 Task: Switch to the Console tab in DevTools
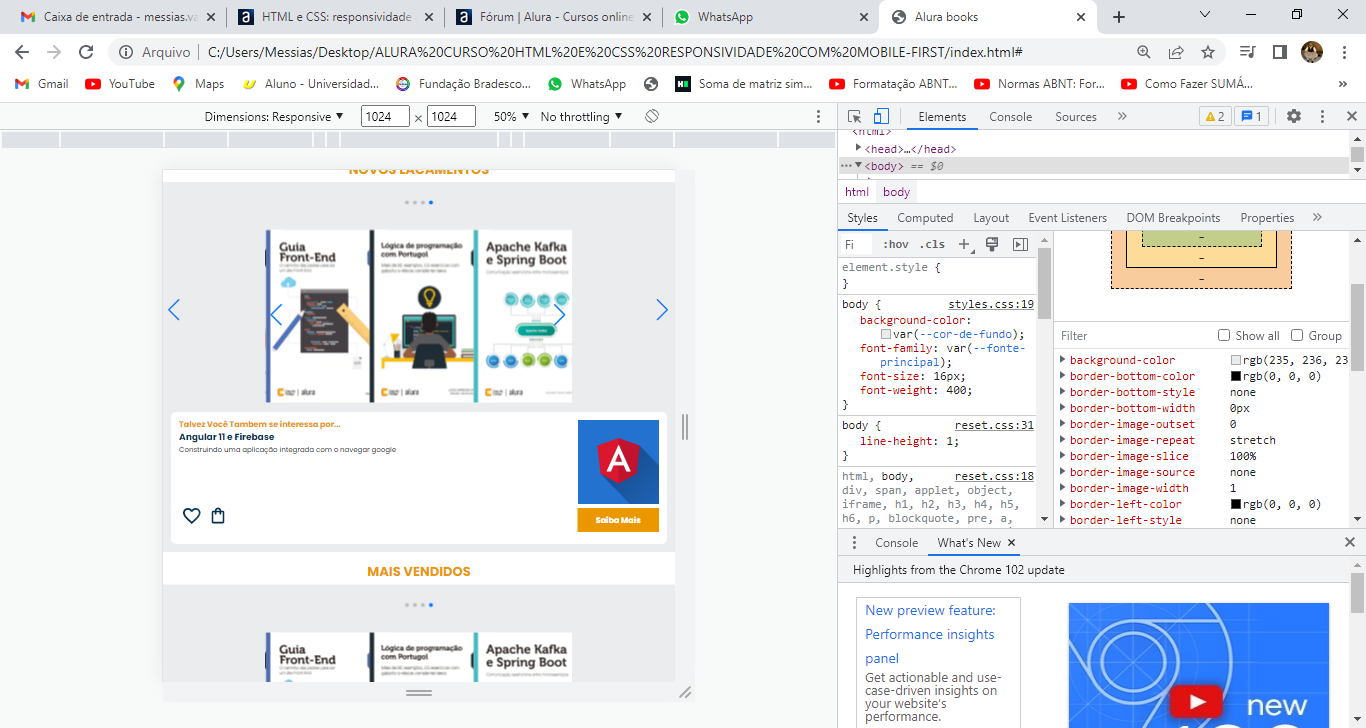(1011, 117)
